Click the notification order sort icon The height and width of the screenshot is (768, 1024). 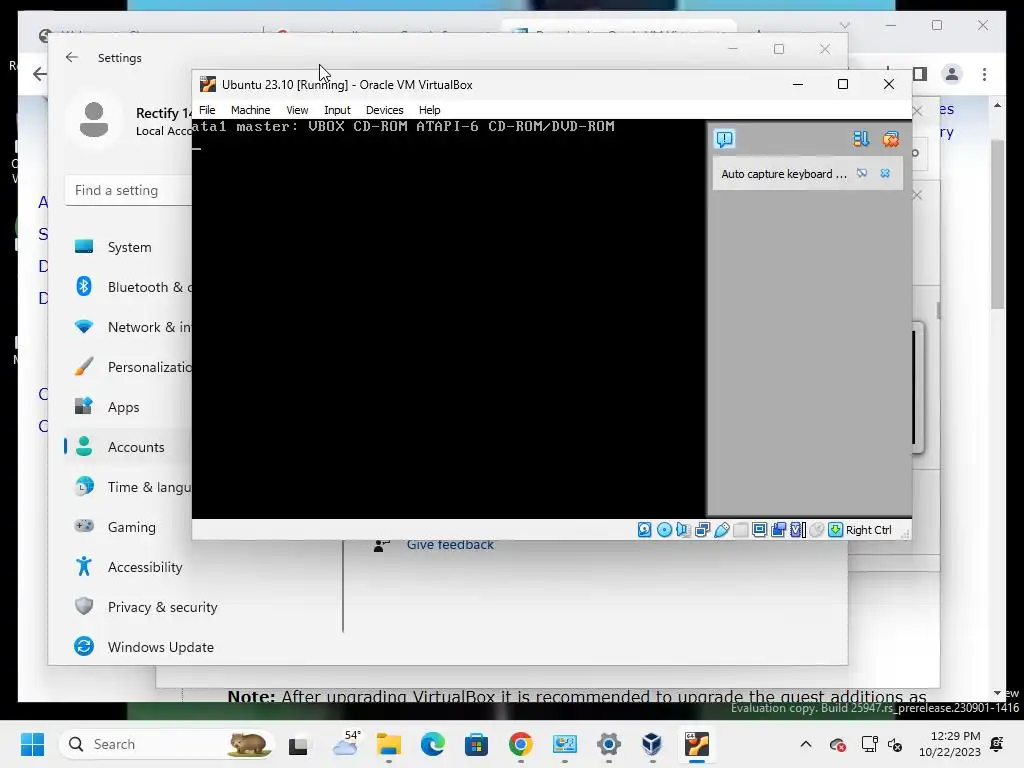click(861, 139)
